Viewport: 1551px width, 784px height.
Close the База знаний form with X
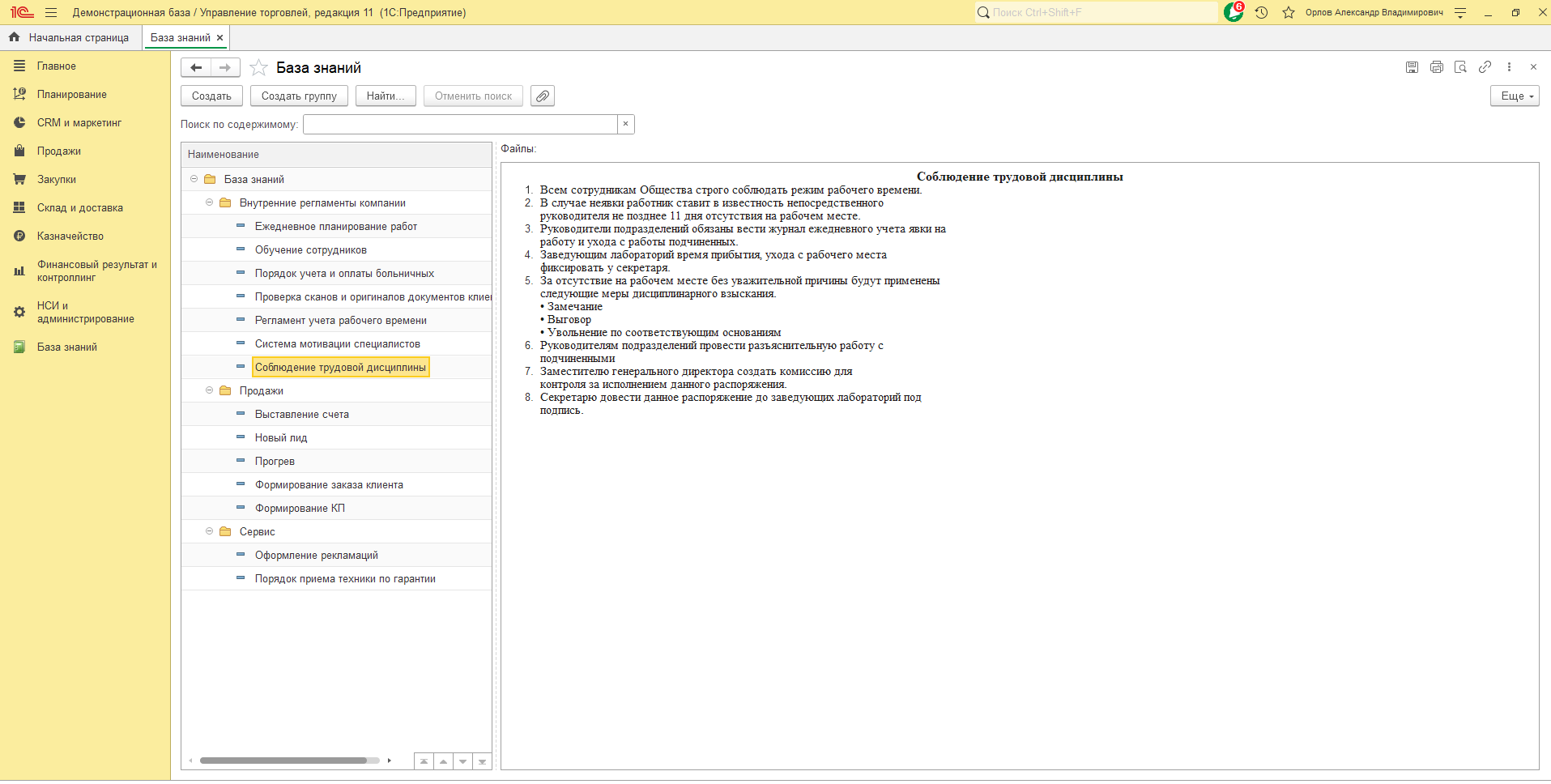pyautogui.click(x=1533, y=67)
